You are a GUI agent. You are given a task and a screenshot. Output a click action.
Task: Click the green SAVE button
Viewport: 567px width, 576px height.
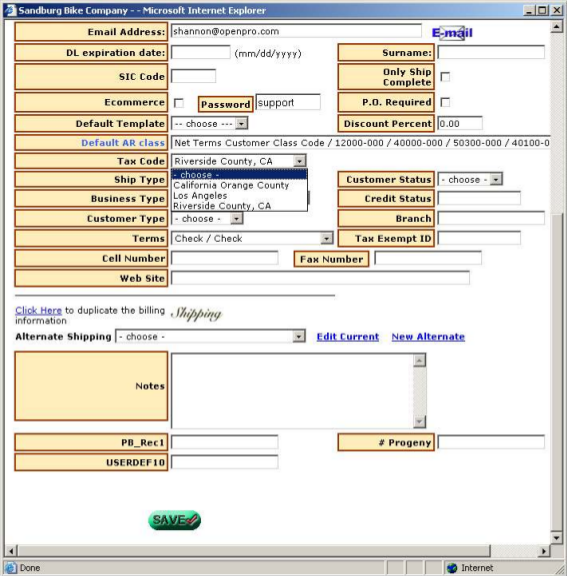coord(174,520)
